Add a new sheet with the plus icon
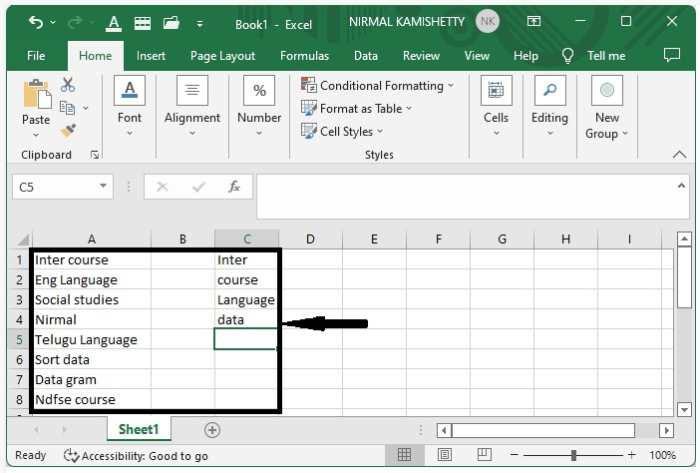This screenshot has height=473, width=700. pyautogui.click(x=212, y=429)
